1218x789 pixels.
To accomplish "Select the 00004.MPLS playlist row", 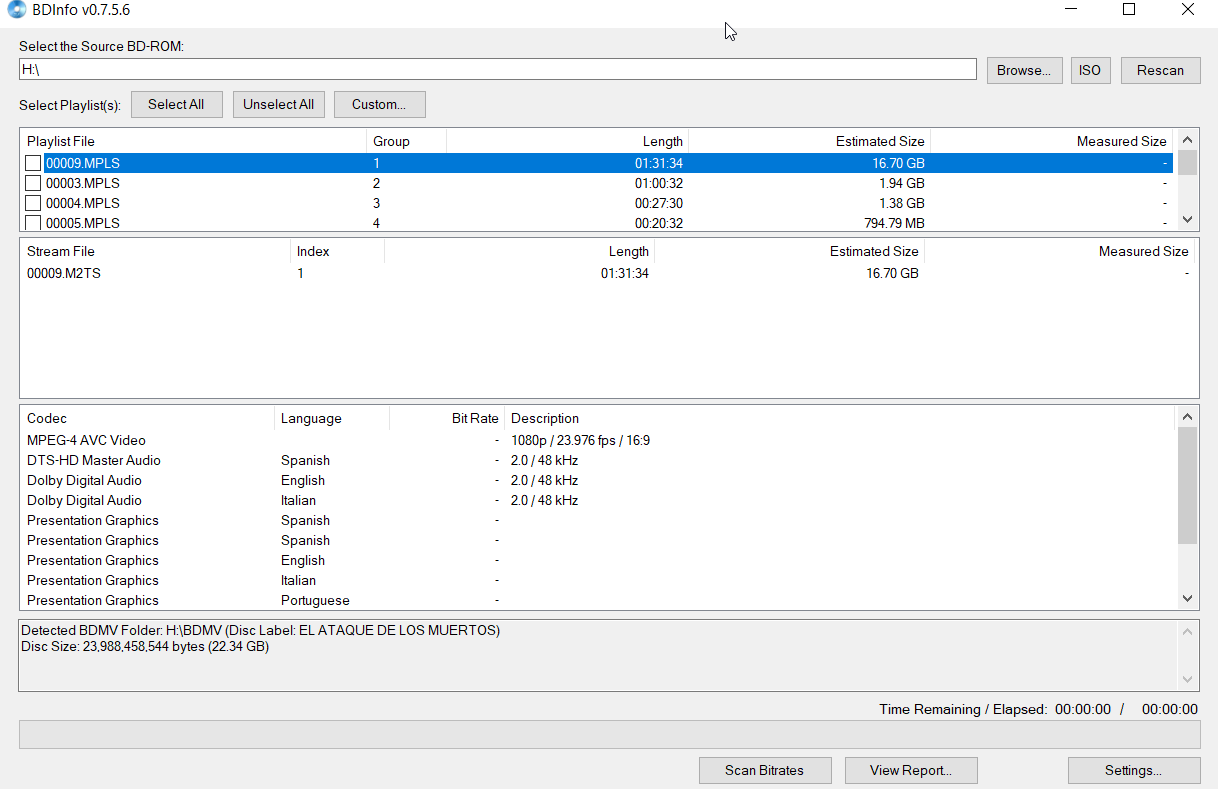I will [x=597, y=203].
